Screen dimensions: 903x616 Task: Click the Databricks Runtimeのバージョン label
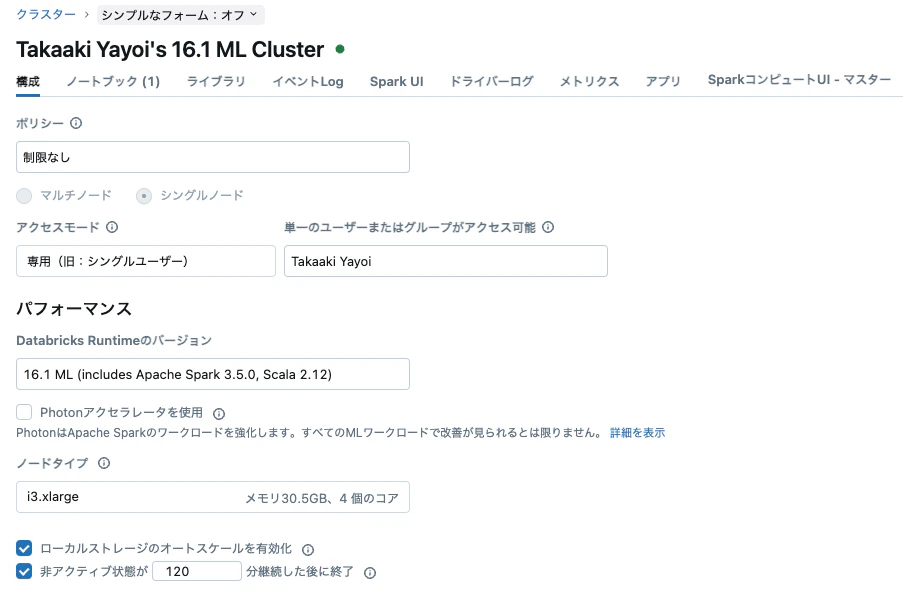pyautogui.click(x=114, y=341)
